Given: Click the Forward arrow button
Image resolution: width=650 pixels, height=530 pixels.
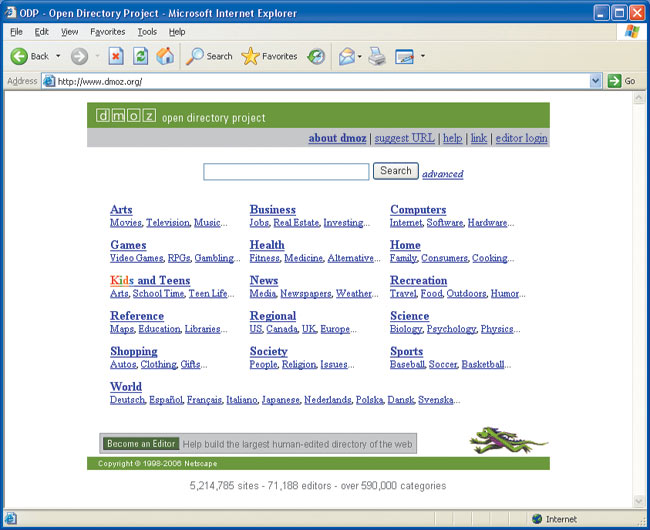Looking at the screenshot, I should click(x=79, y=56).
